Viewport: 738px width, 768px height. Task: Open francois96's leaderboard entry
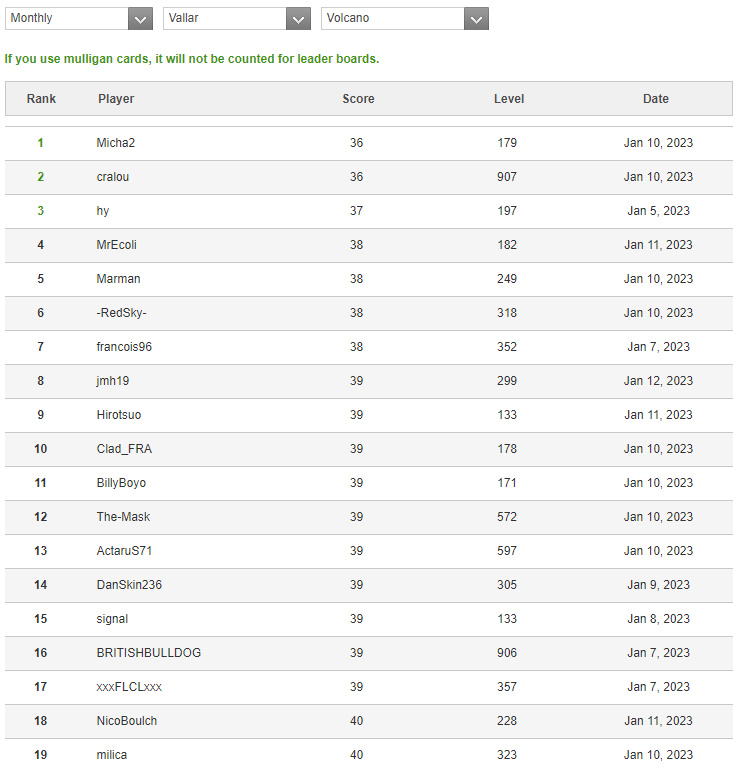point(124,347)
